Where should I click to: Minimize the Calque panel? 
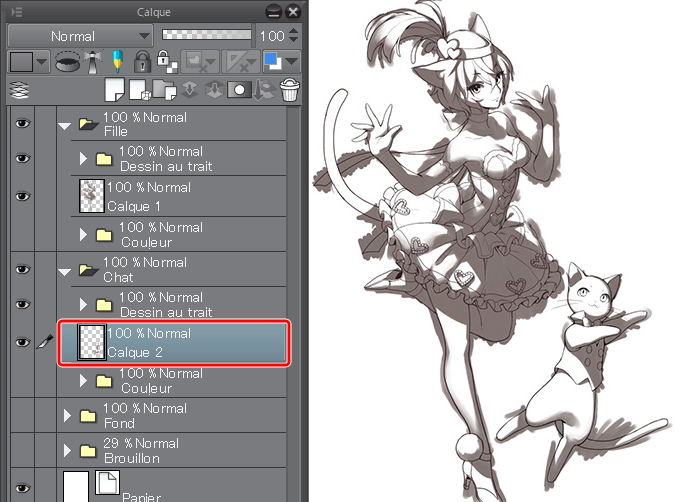pos(274,12)
